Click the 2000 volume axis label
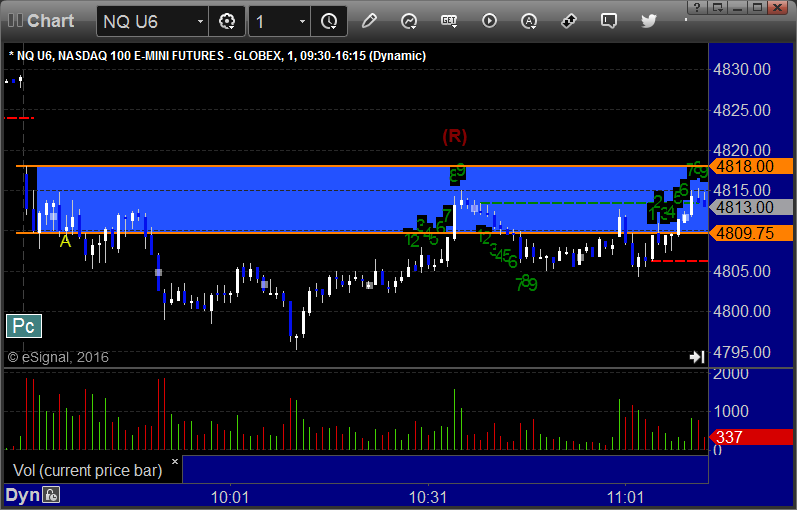The image size is (797, 510). pos(731,374)
